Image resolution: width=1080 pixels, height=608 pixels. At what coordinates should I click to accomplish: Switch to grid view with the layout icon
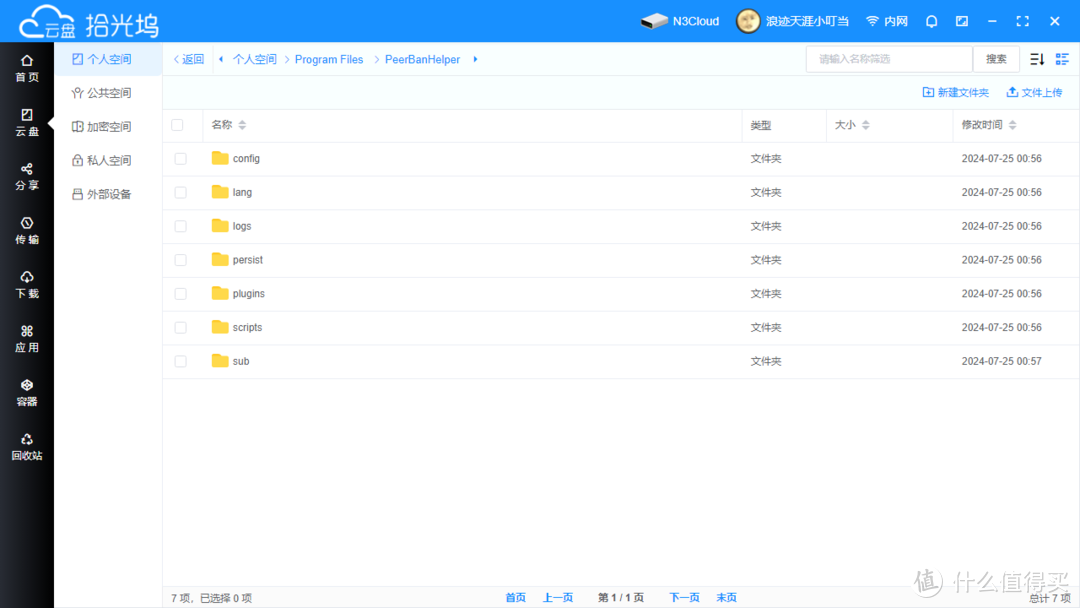[1061, 59]
